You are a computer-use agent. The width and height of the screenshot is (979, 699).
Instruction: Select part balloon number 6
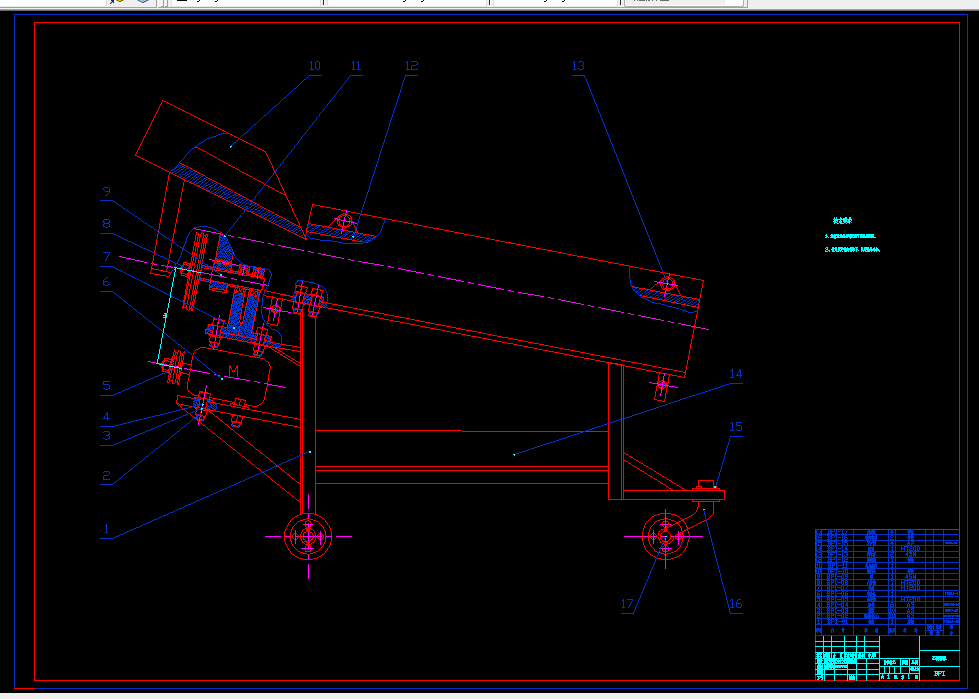coord(106,282)
